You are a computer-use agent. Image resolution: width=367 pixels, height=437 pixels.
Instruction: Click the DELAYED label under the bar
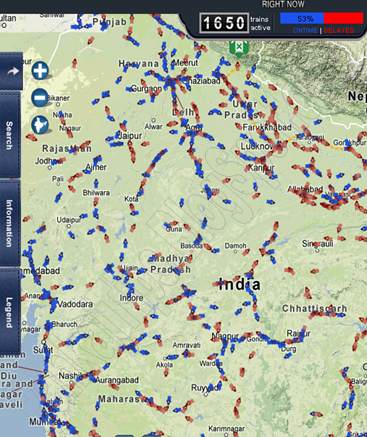coord(338,30)
